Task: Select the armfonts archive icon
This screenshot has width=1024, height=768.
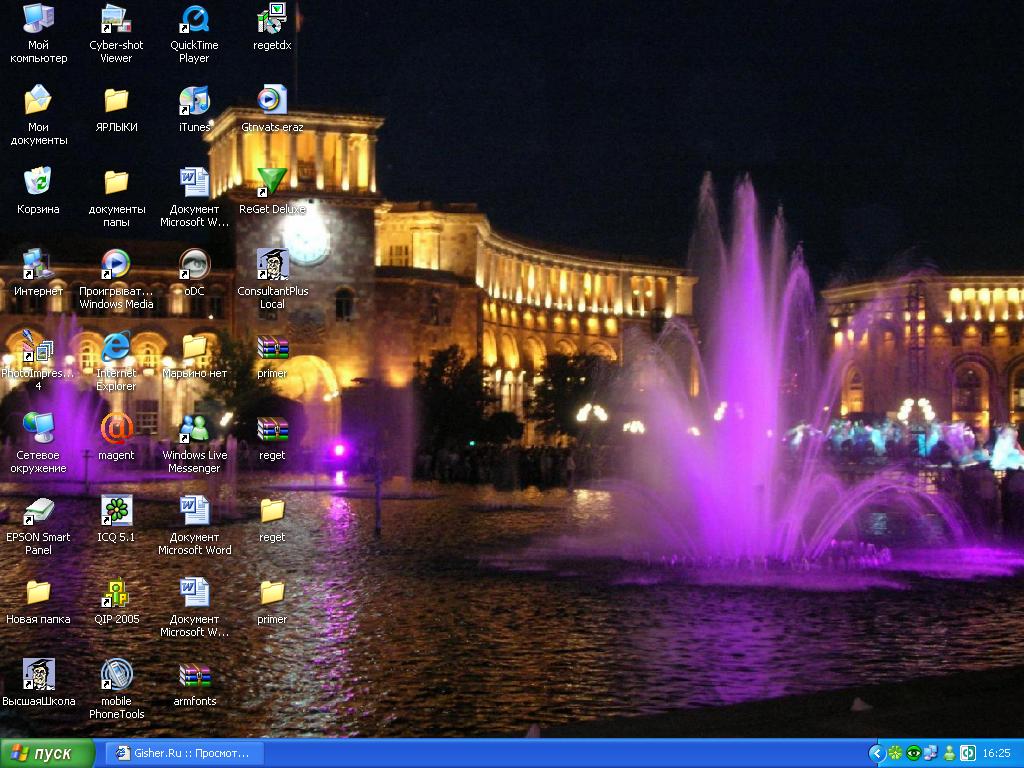Action: 194,675
